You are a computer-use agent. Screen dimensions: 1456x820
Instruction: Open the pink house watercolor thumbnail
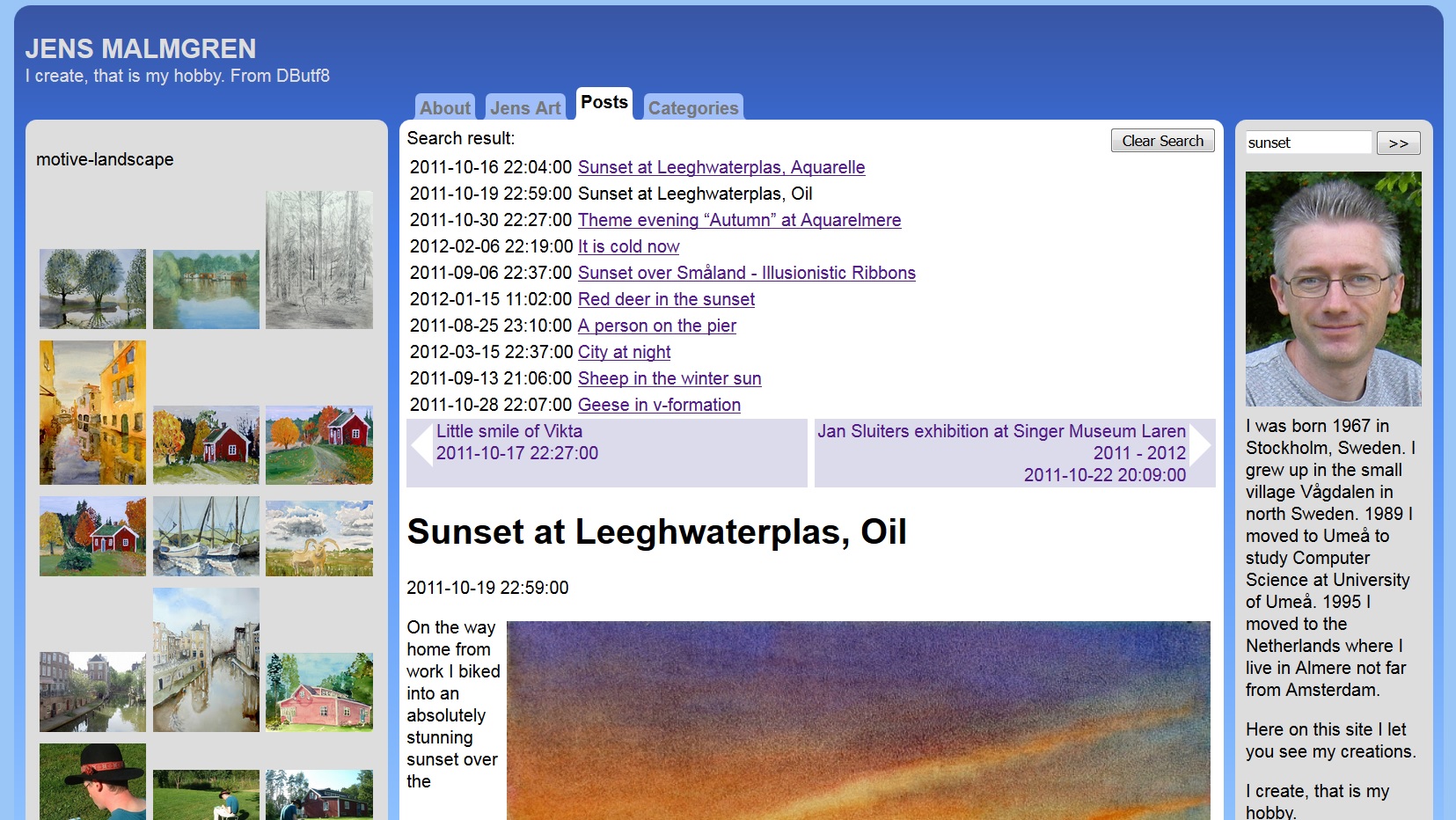(x=319, y=692)
